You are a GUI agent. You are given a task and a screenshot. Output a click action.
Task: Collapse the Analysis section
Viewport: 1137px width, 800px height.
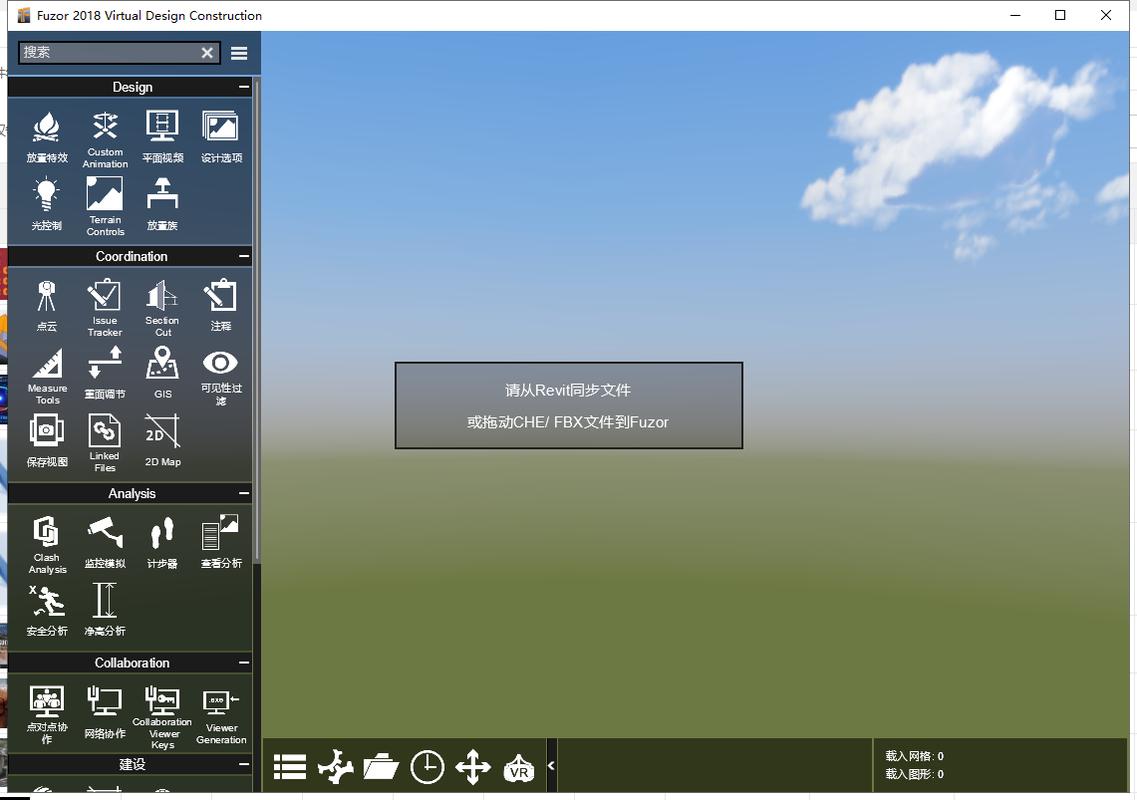tap(244, 493)
